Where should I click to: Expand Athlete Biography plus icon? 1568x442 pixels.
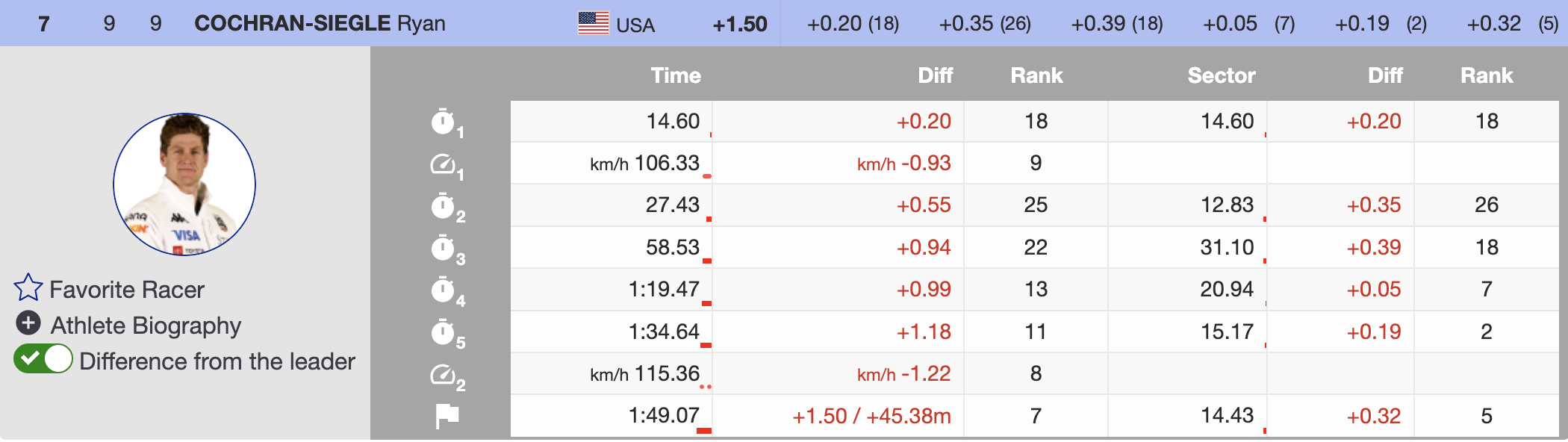coord(28,323)
